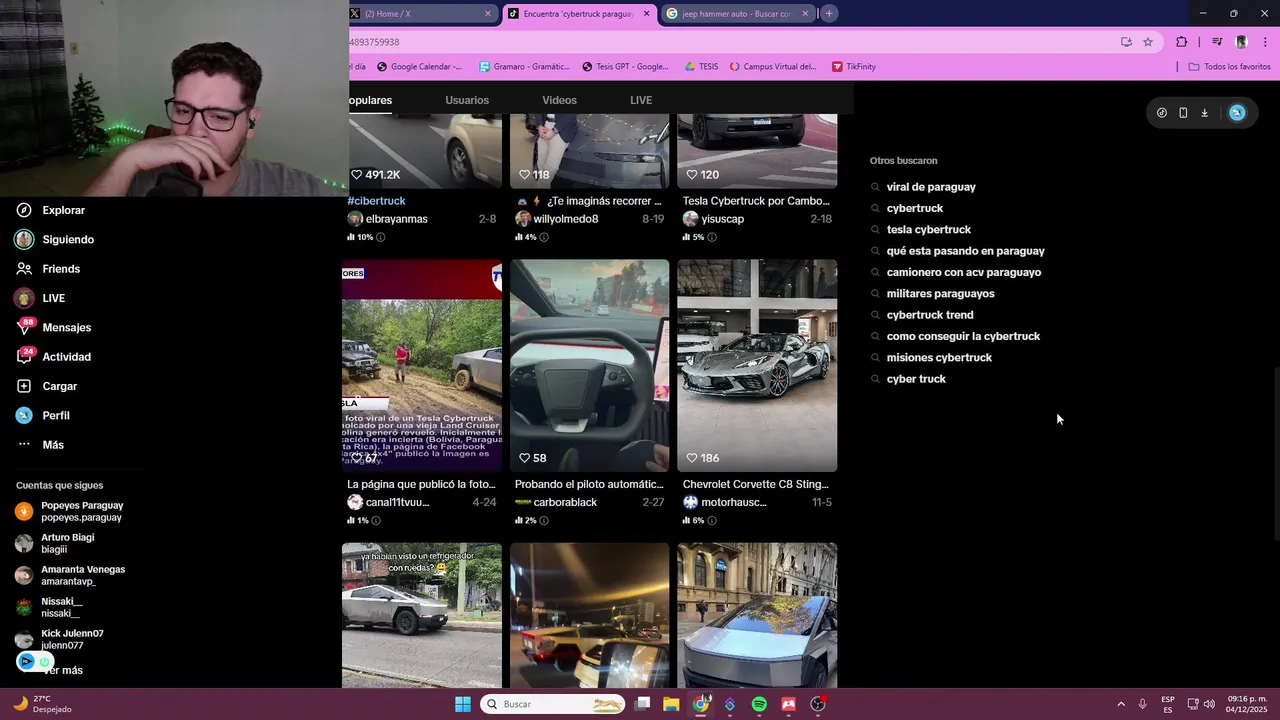Select the LIVE search results tab
Screen dimensions: 1280x720
[641, 100]
